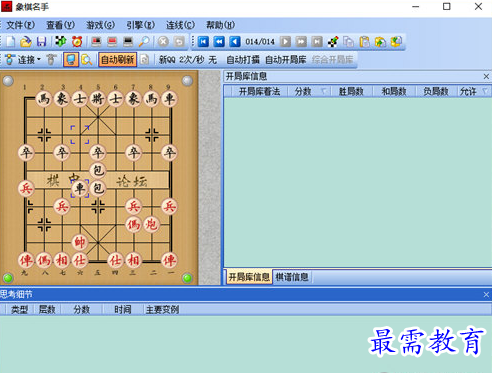Switch to 开局库信息 tab
The height and width of the screenshot is (373, 492).
click(249, 277)
